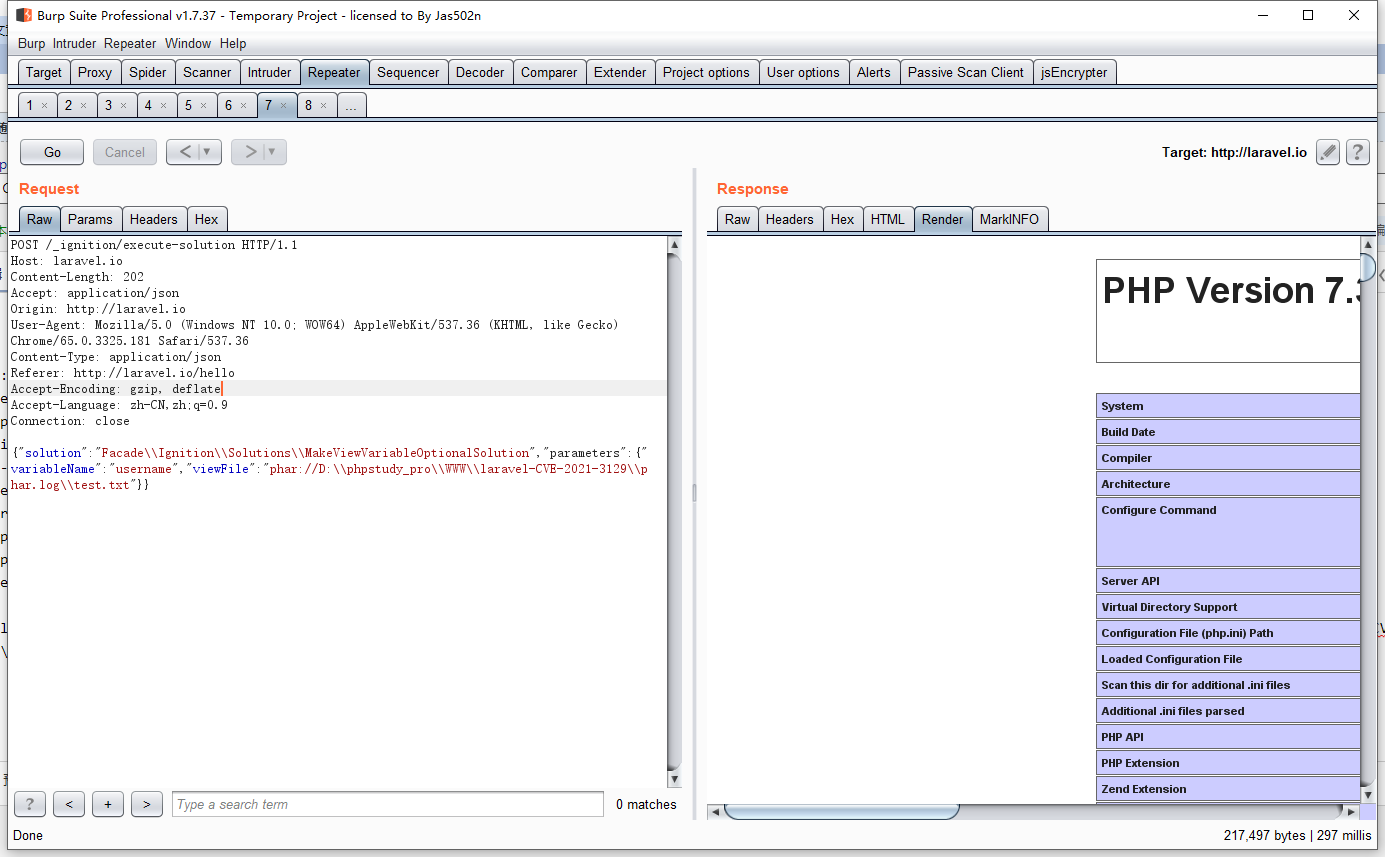
Task: Switch to the Sequencer tab
Action: [x=408, y=72]
